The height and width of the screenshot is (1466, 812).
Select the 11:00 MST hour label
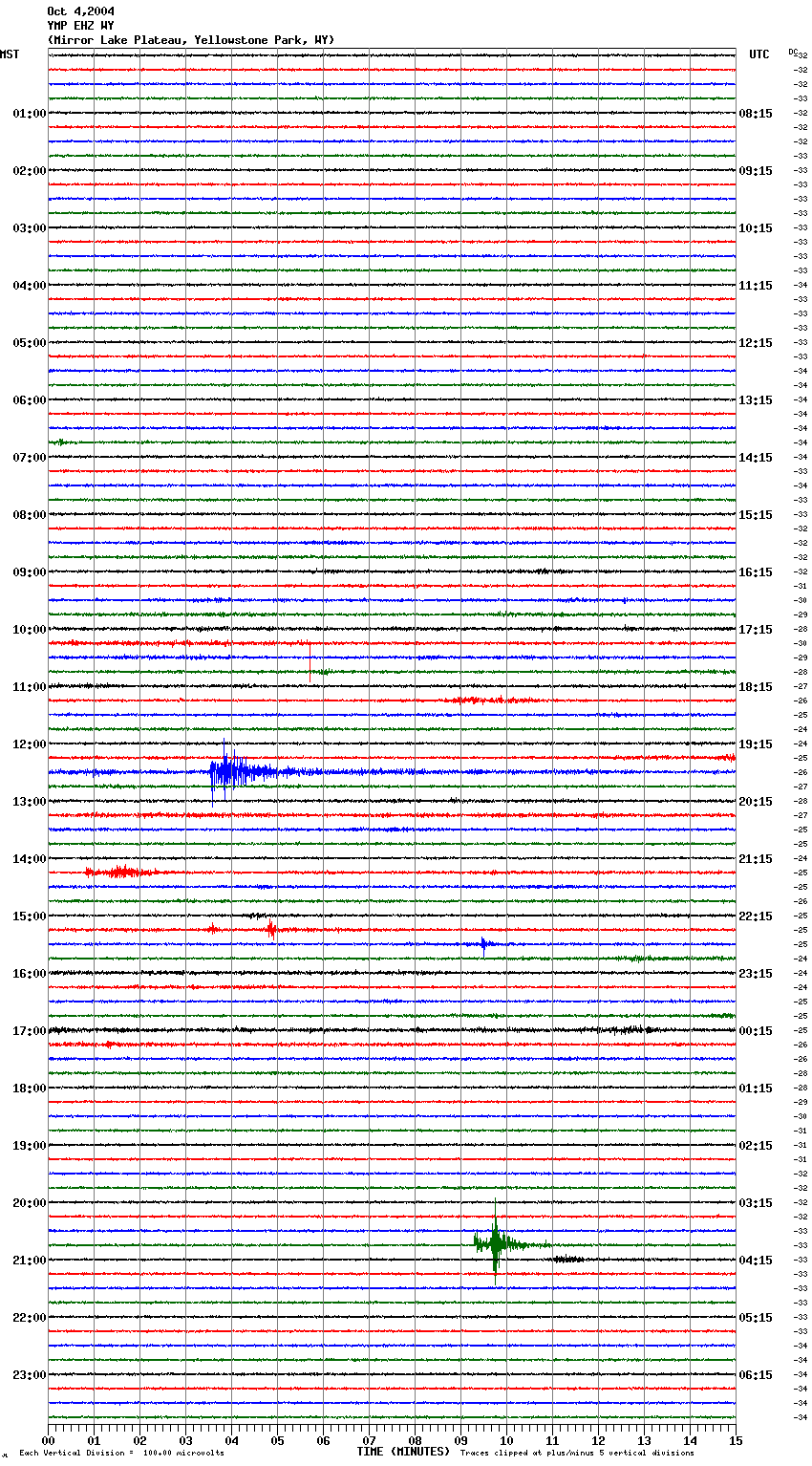click(x=30, y=687)
